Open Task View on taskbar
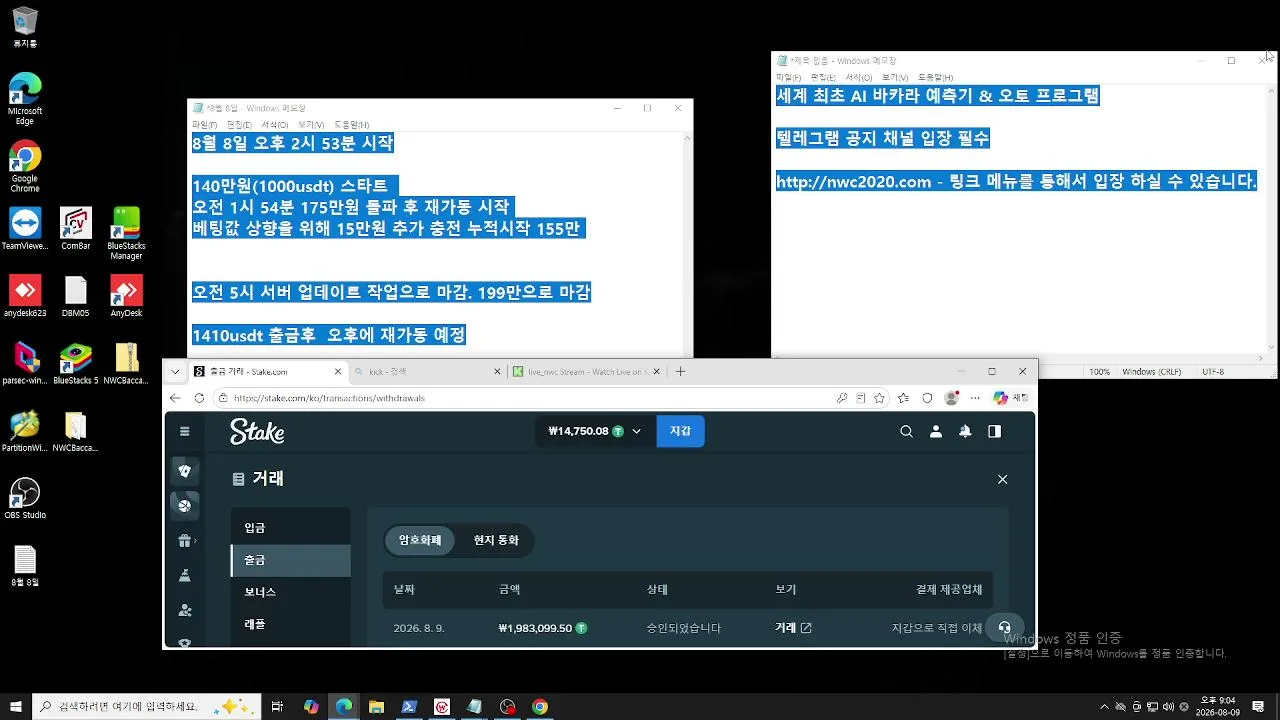The height and width of the screenshot is (720, 1280). [278, 707]
